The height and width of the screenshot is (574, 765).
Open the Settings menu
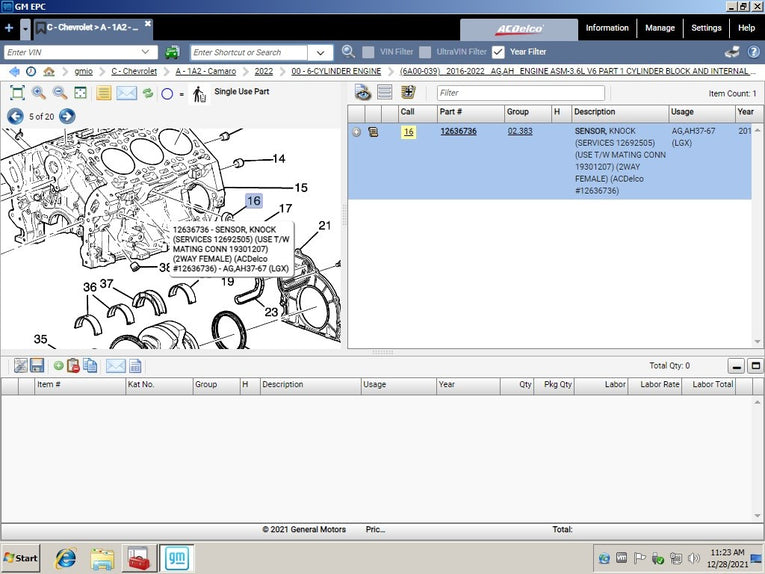click(706, 28)
